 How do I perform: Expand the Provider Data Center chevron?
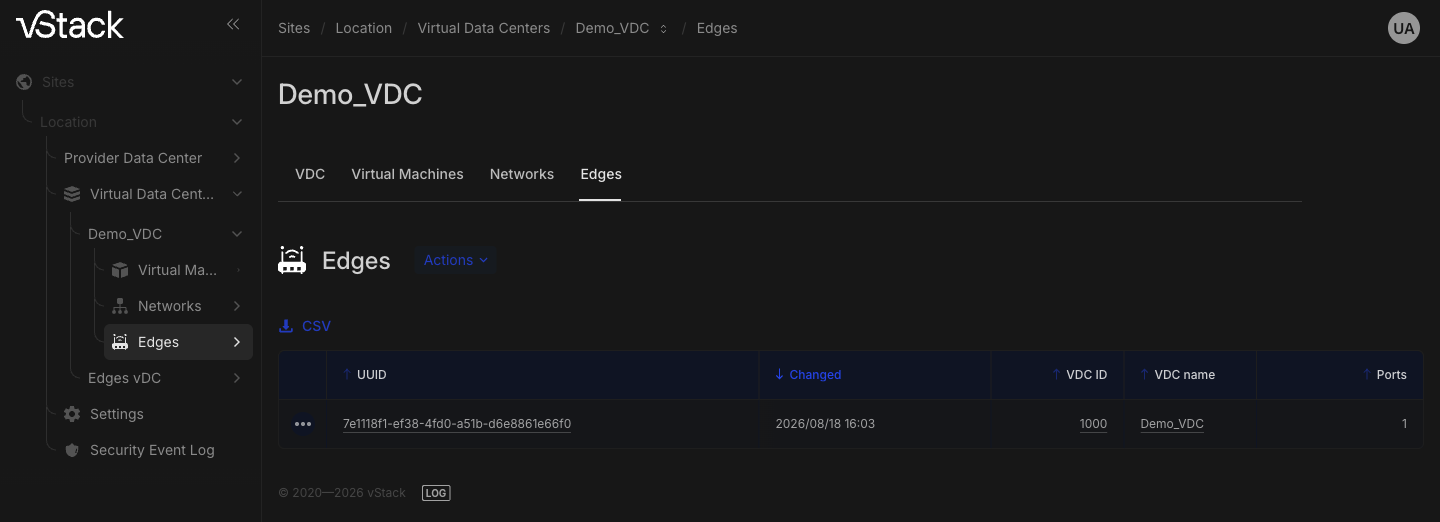(x=237, y=158)
